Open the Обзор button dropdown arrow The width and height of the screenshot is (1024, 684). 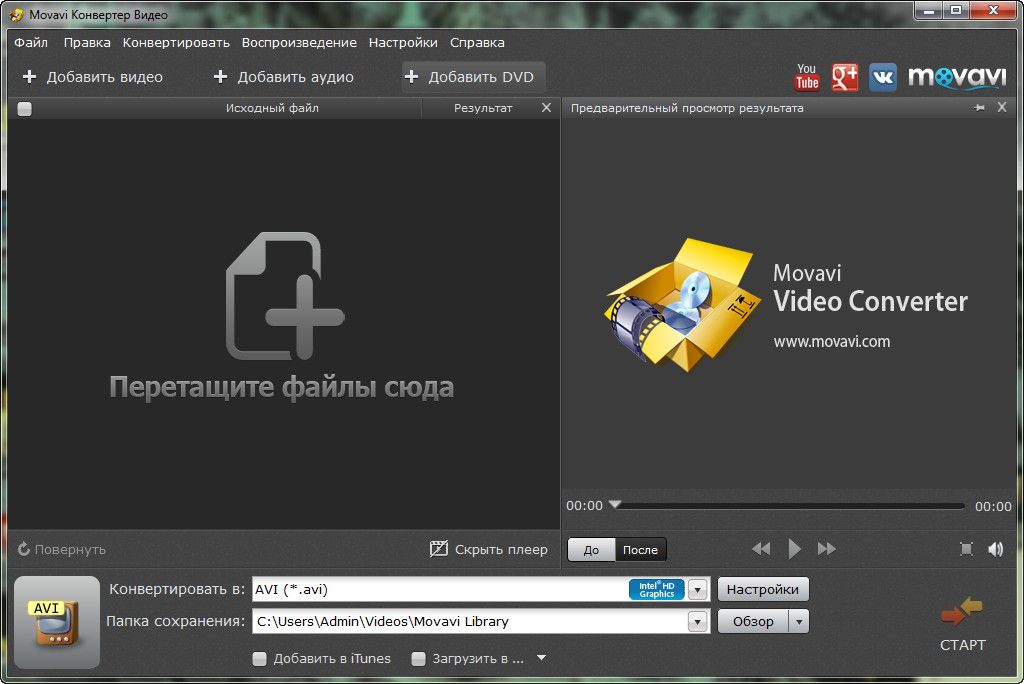coord(798,622)
